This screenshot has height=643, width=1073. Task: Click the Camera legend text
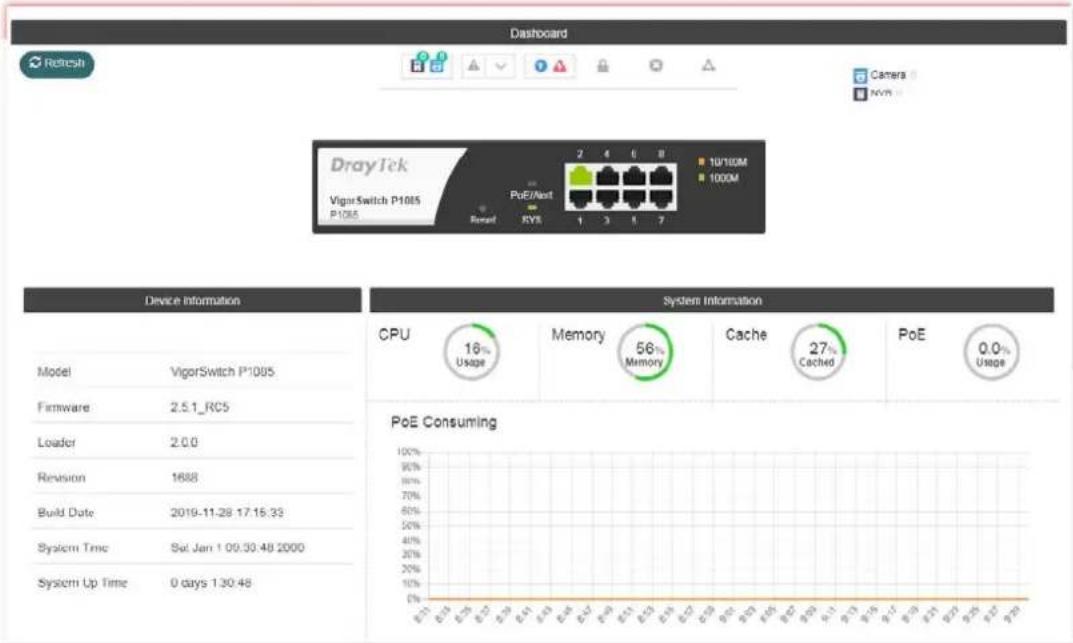(x=888, y=75)
